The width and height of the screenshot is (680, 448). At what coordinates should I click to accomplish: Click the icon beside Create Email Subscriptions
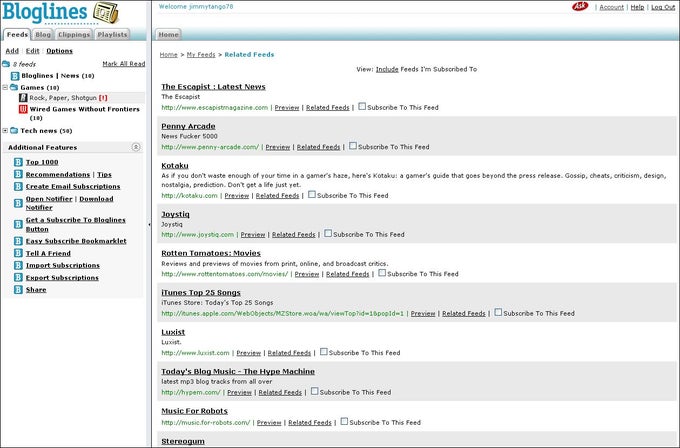pos(18,186)
